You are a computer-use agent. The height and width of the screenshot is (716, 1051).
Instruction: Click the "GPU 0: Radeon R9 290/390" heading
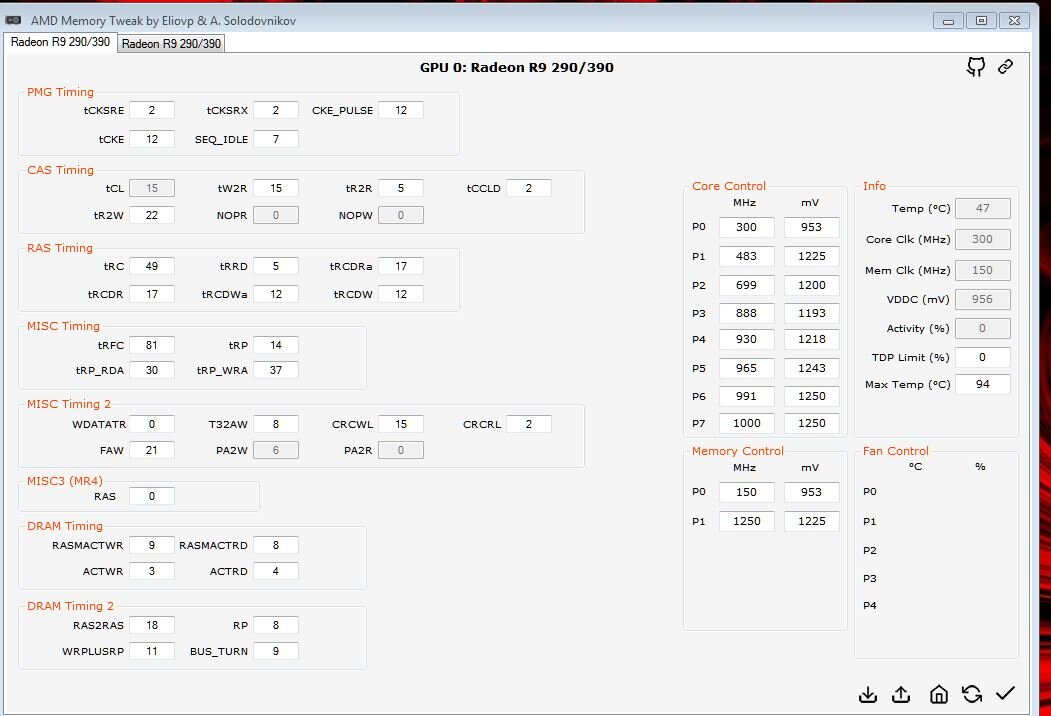click(517, 67)
